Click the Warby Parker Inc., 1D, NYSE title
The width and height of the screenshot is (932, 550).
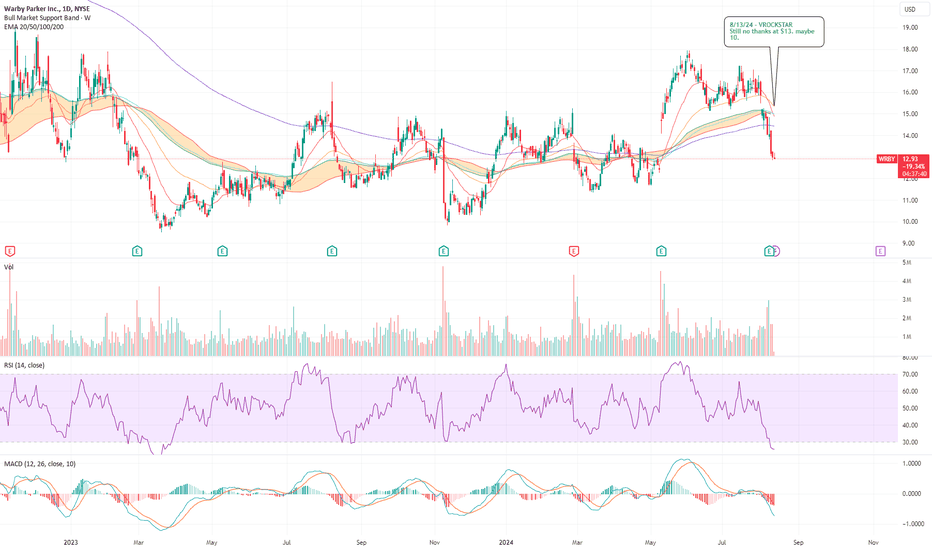coord(47,9)
